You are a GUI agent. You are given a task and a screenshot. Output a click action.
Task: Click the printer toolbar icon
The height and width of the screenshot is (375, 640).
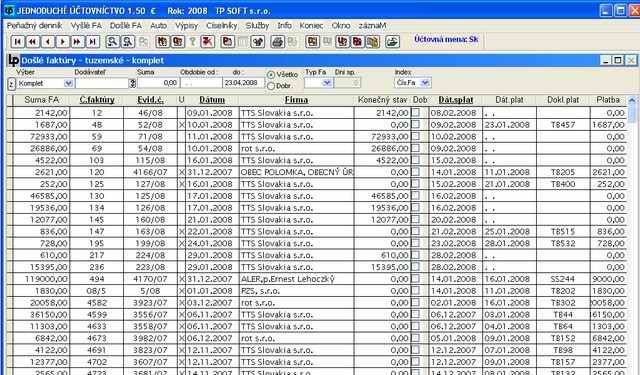278,42
